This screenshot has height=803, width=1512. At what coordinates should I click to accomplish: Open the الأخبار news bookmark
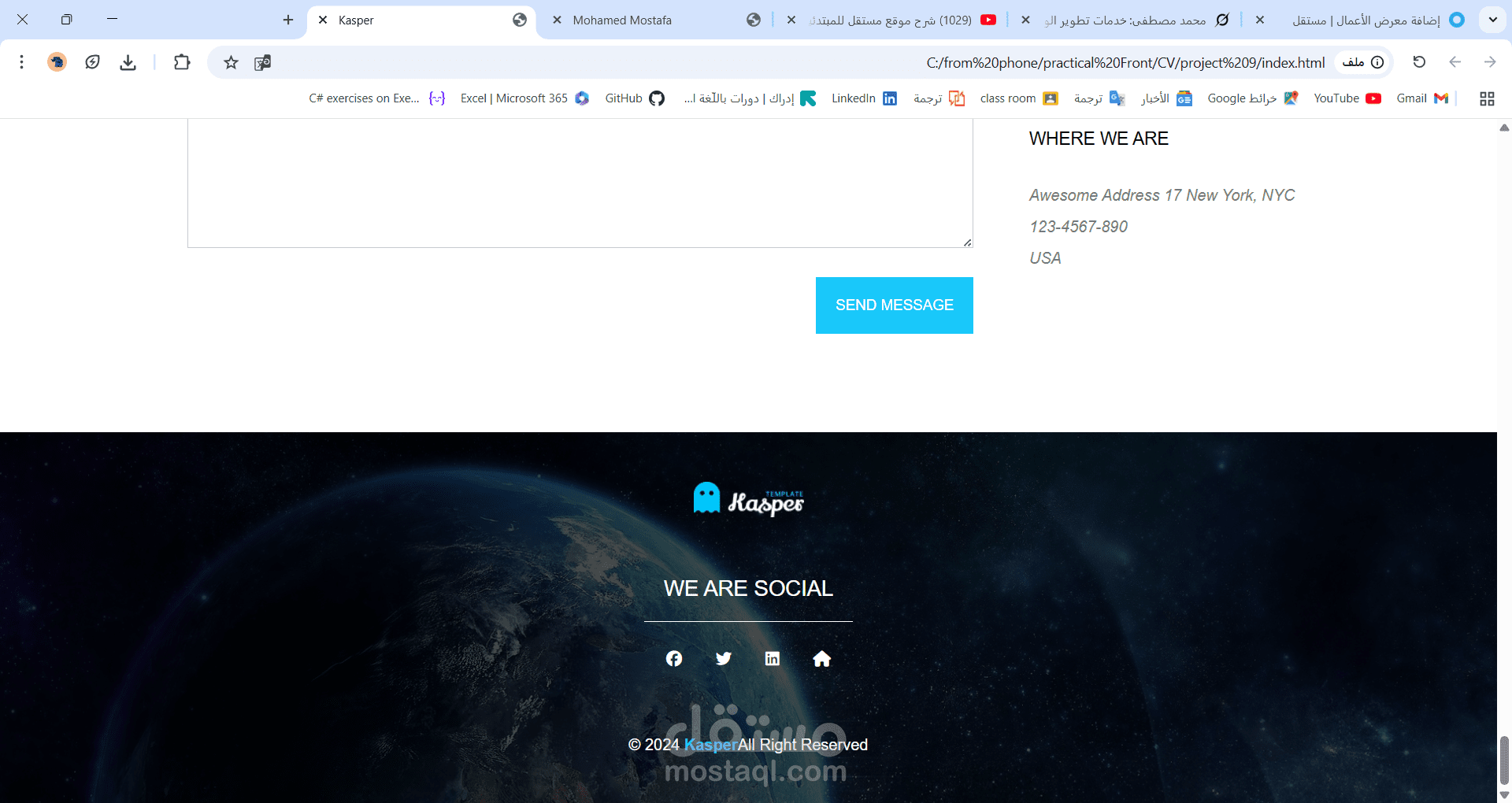pos(1167,98)
